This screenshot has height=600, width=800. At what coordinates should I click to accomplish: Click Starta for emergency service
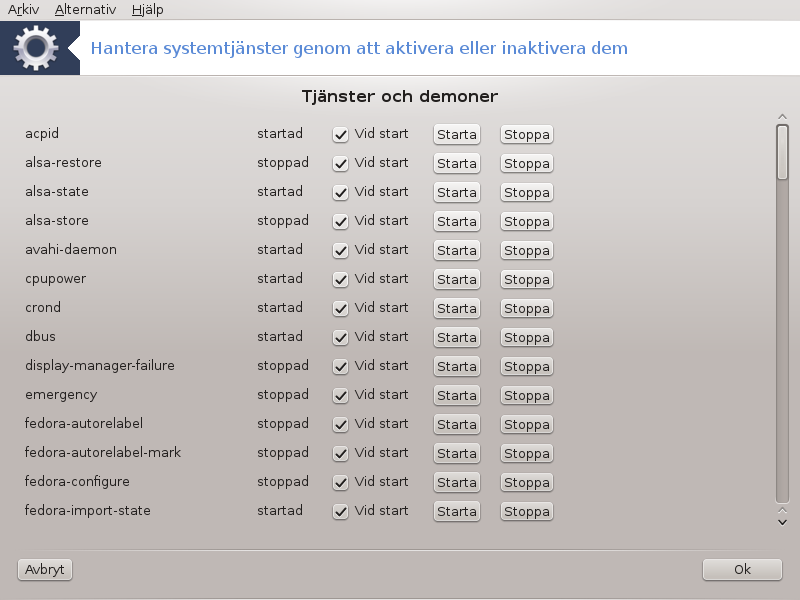457,395
